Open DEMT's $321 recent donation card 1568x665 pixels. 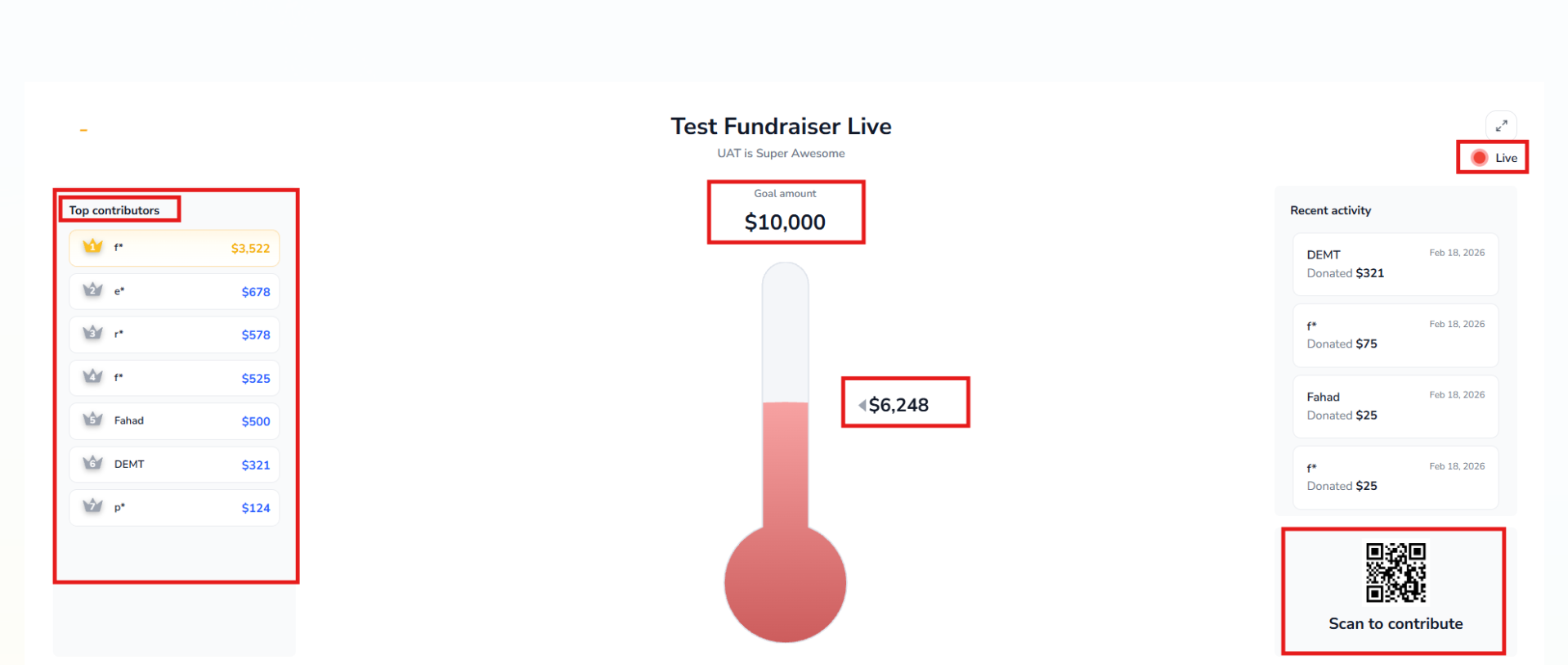pyautogui.click(x=1395, y=264)
